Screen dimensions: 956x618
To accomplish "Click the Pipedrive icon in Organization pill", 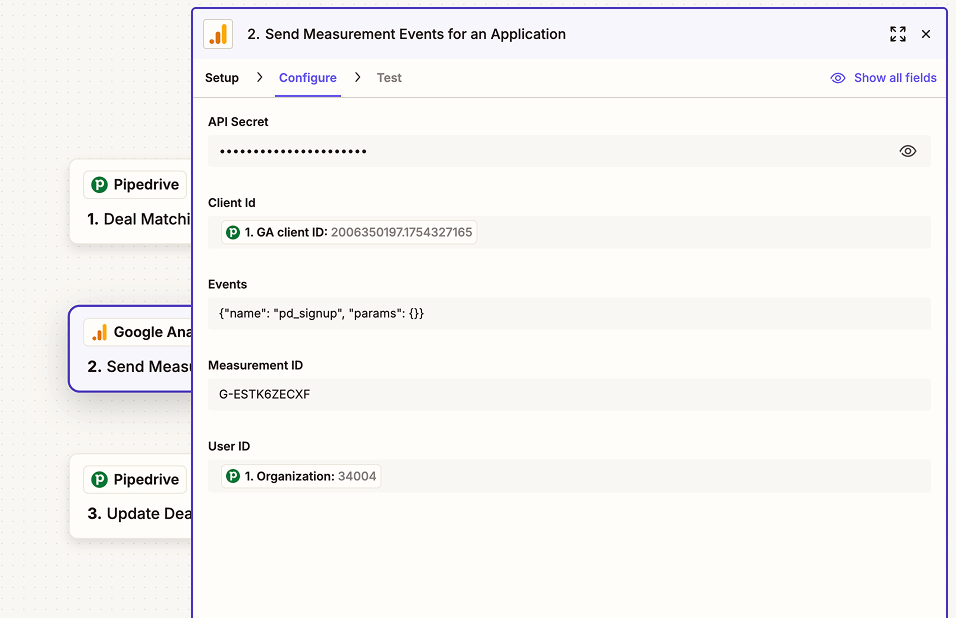I will pyautogui.click(x=233, y=477).
